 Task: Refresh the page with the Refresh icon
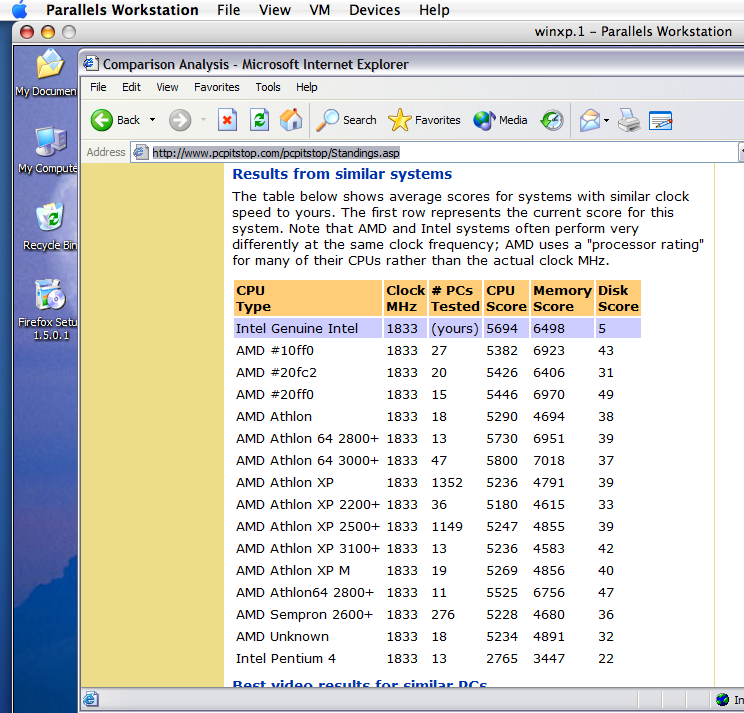point(259,120)
